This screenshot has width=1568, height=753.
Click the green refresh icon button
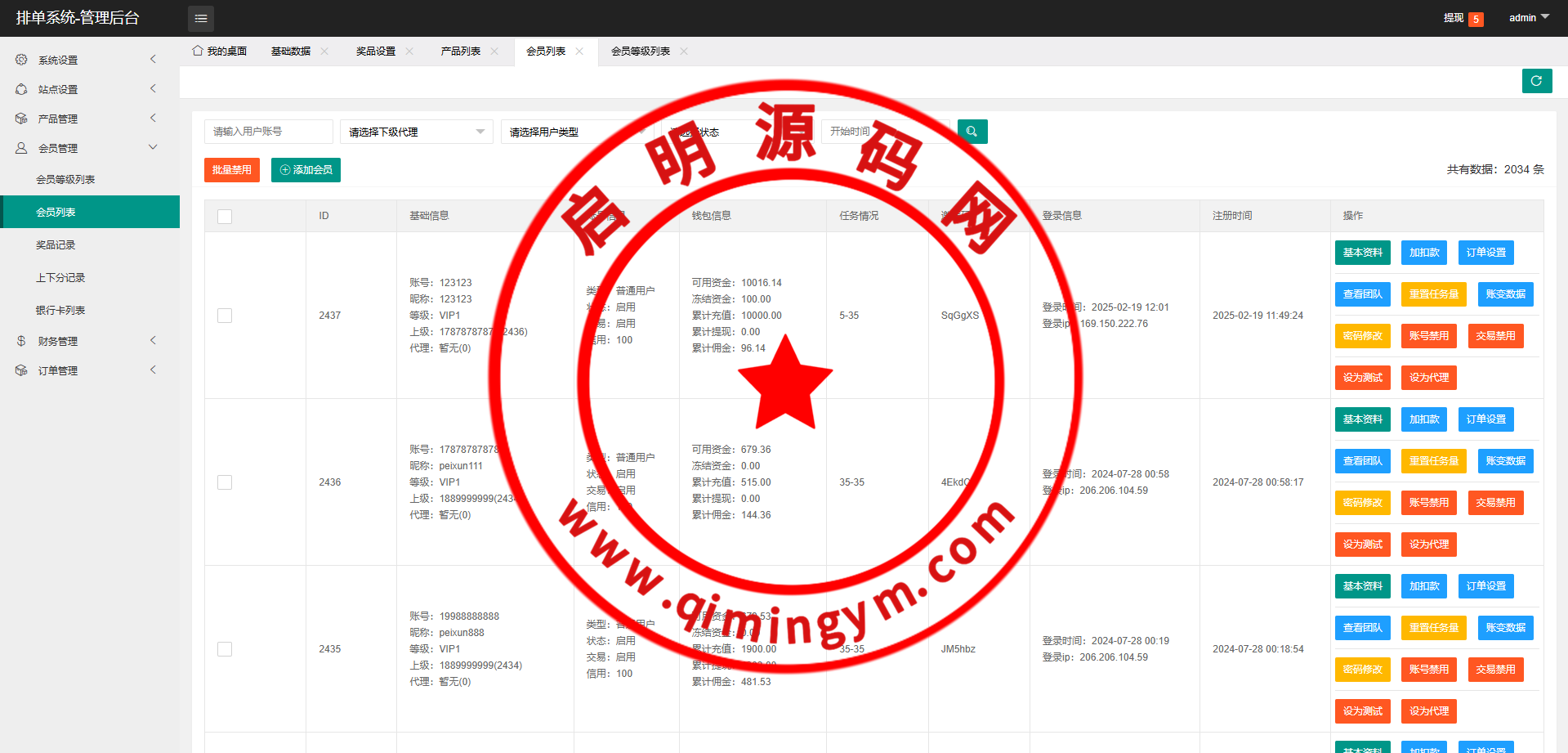click(1536, 81)
